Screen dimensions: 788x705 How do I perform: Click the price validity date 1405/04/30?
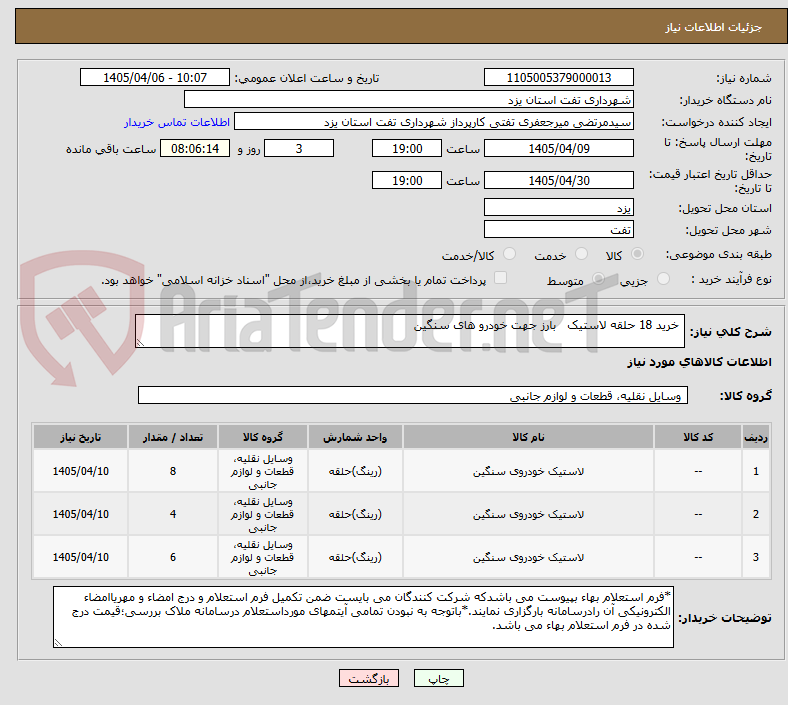click(x=558, y=180)
